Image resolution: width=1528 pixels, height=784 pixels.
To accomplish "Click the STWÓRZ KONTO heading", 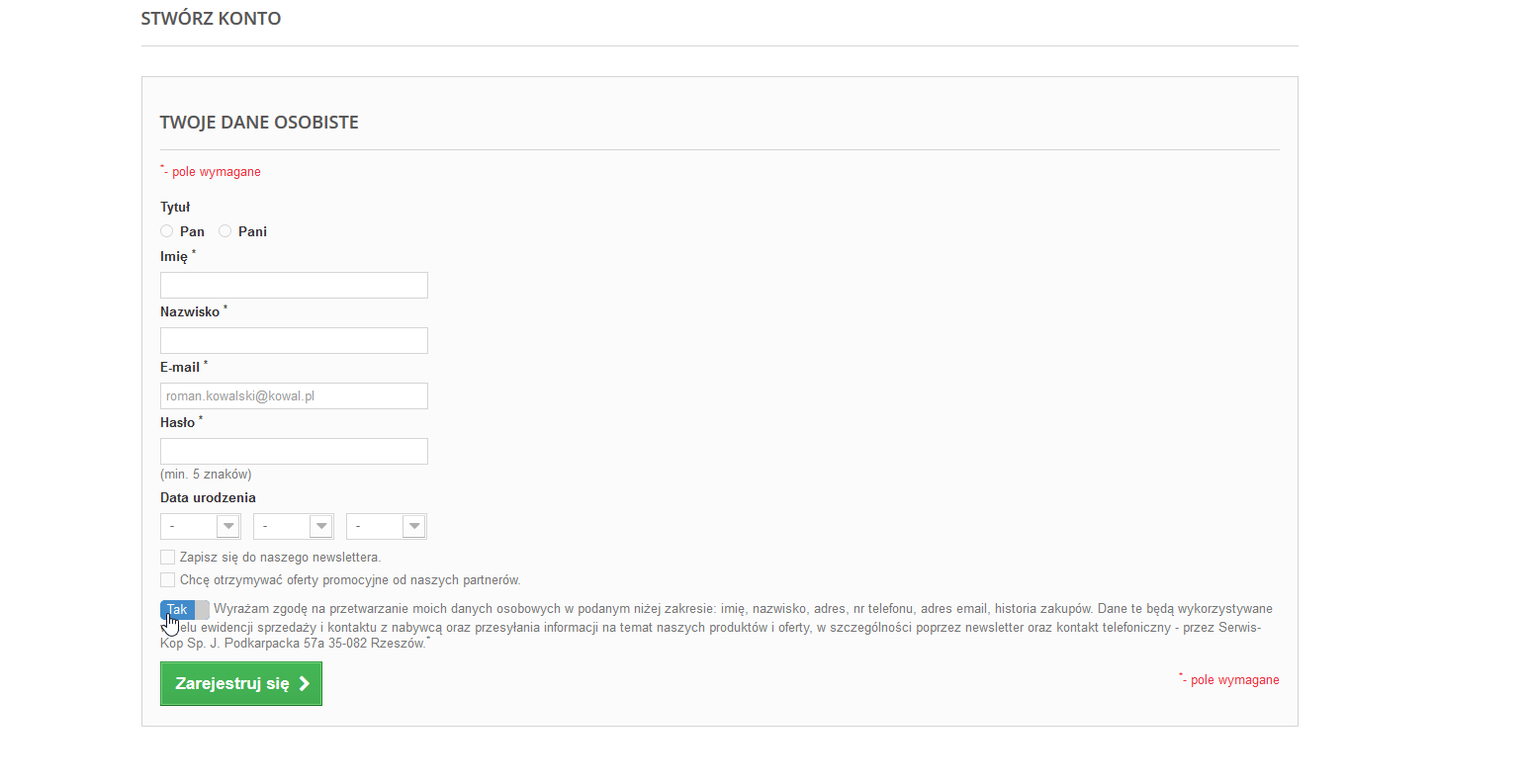I will click(211, 19).
